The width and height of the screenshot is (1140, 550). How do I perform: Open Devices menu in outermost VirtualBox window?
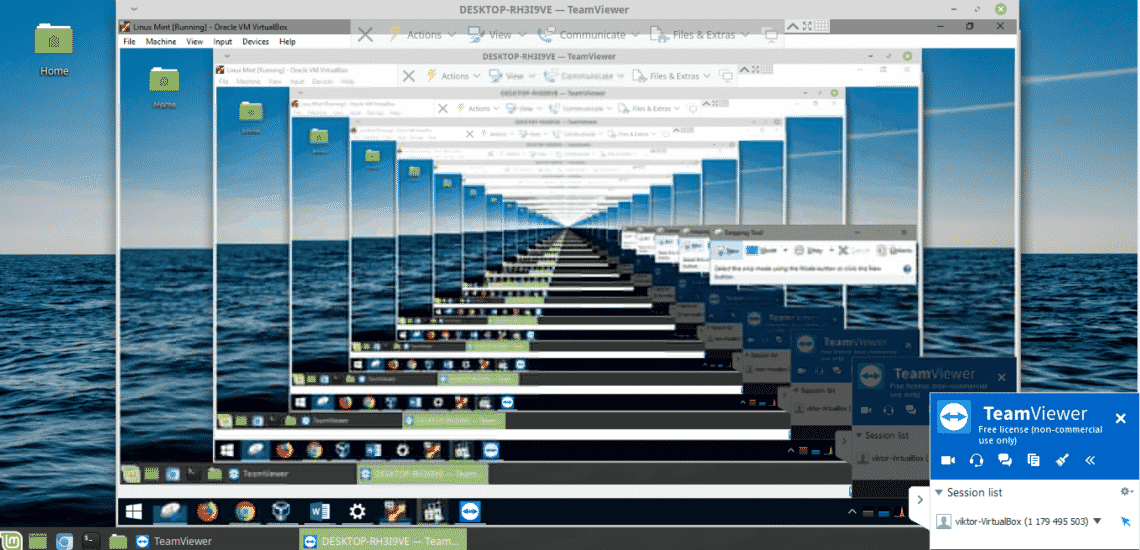(x=255, y=41)
